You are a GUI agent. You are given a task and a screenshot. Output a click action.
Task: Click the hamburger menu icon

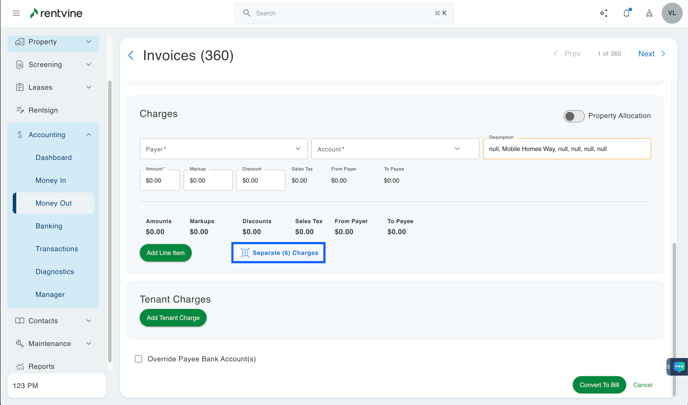[16, 13]
